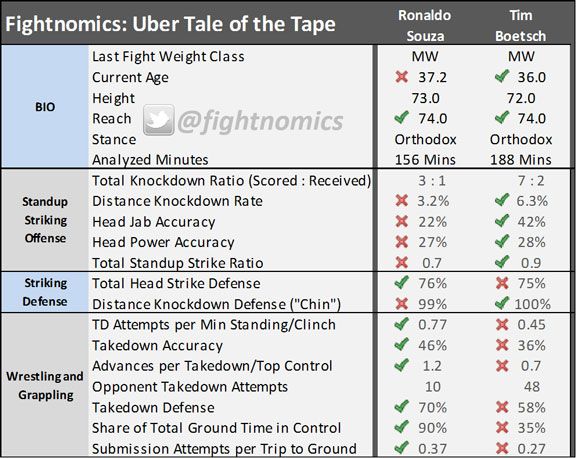Viewport: 576px width, 458px height.
Task: Click green check beside Souza's 0.37 submission attempts
Action: point(402,447)
